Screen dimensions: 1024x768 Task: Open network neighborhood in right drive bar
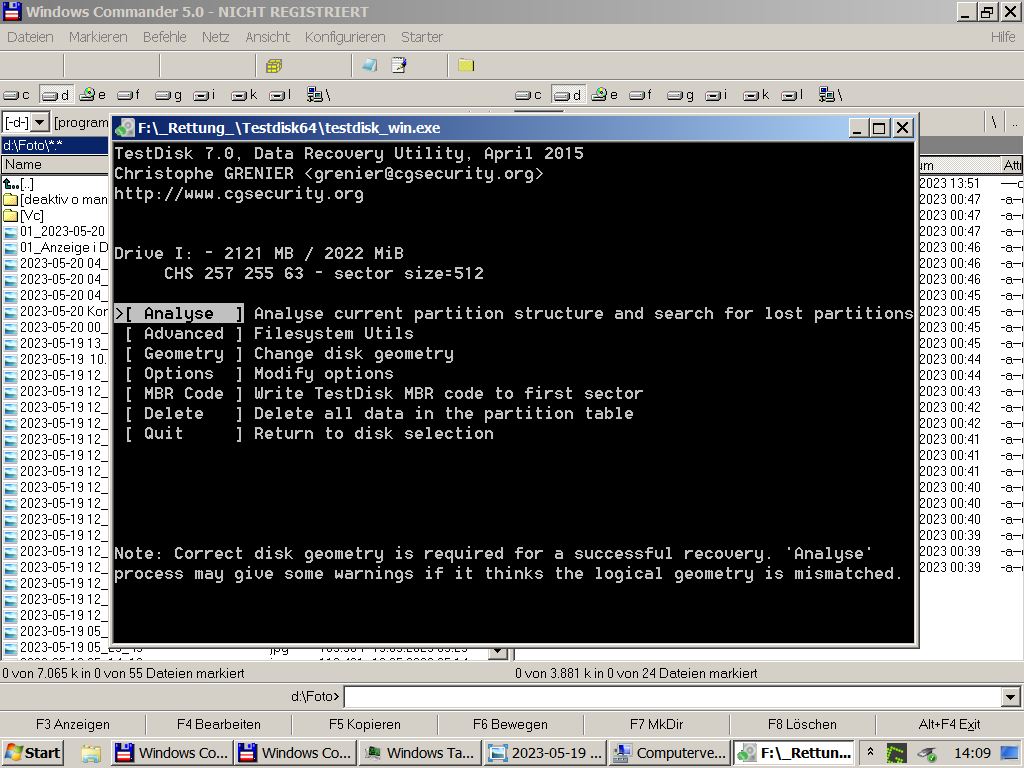(831, 95)
